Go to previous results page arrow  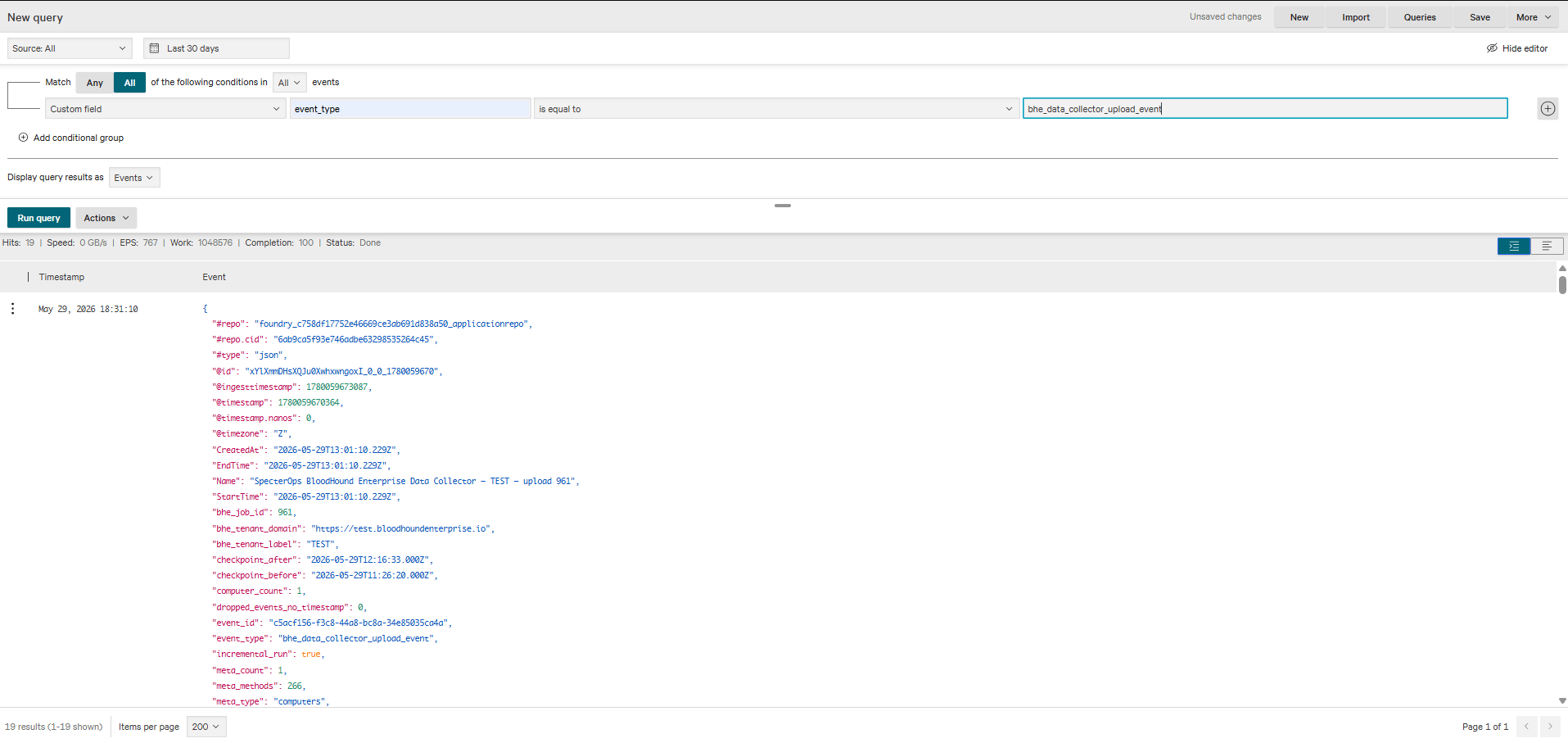(x=1526, y=727)
